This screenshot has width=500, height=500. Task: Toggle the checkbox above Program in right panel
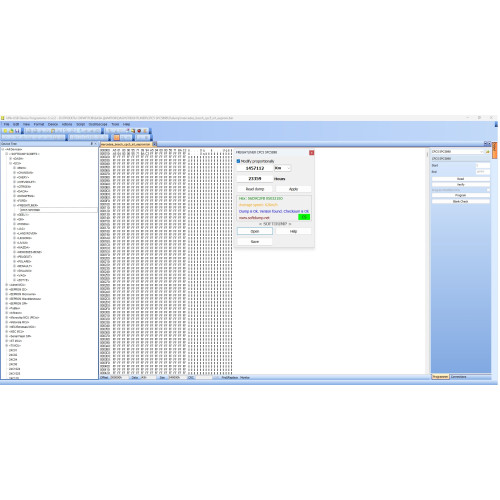(x=488, y=190)
